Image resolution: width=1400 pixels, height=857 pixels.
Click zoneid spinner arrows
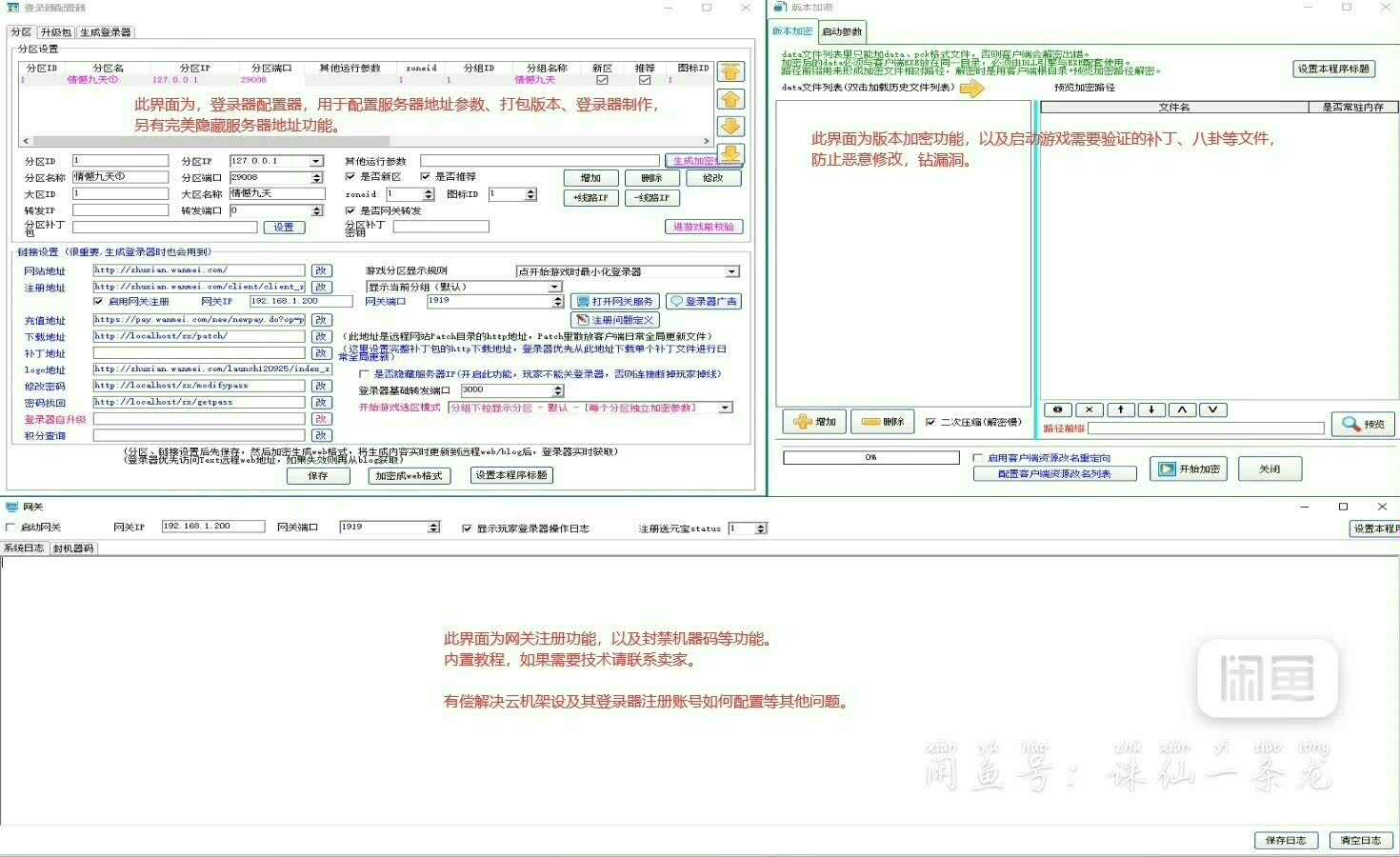pyautogui.click(x=429, y=194)
